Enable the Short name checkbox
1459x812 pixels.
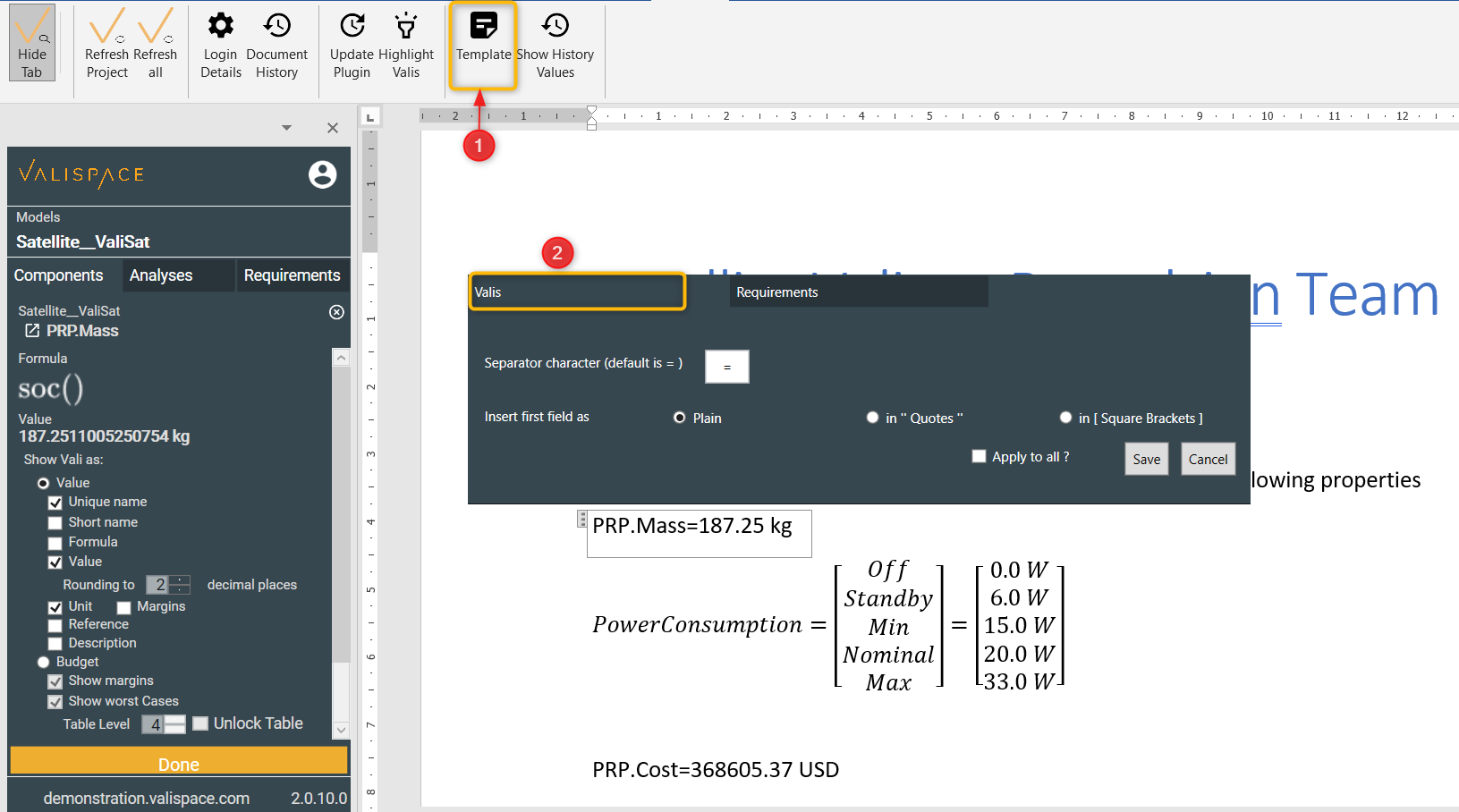pyautogui.click(x=55, y=523)
